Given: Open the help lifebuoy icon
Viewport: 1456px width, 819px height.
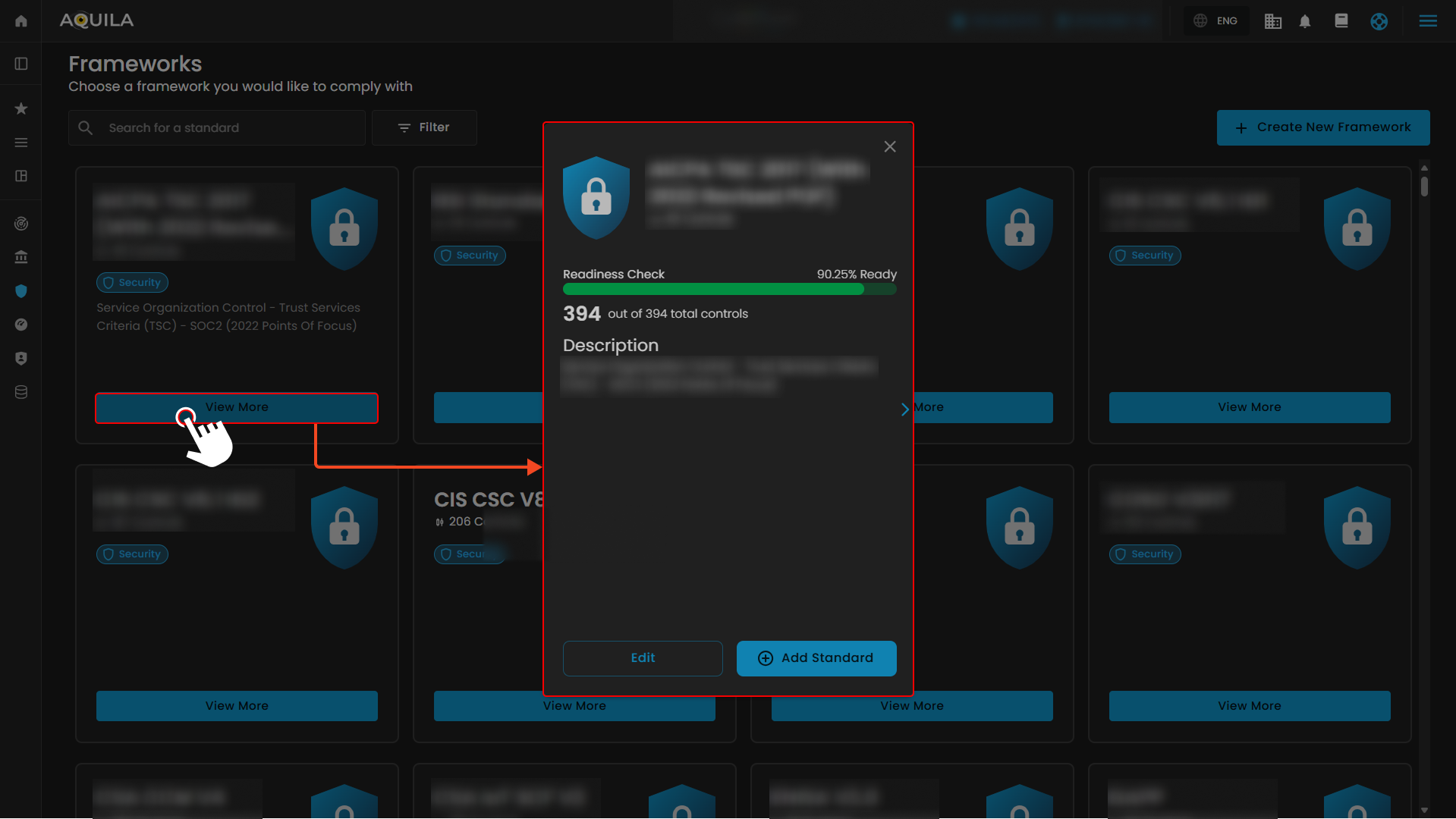Looking at the screenshot, I should click(1379, 21).
